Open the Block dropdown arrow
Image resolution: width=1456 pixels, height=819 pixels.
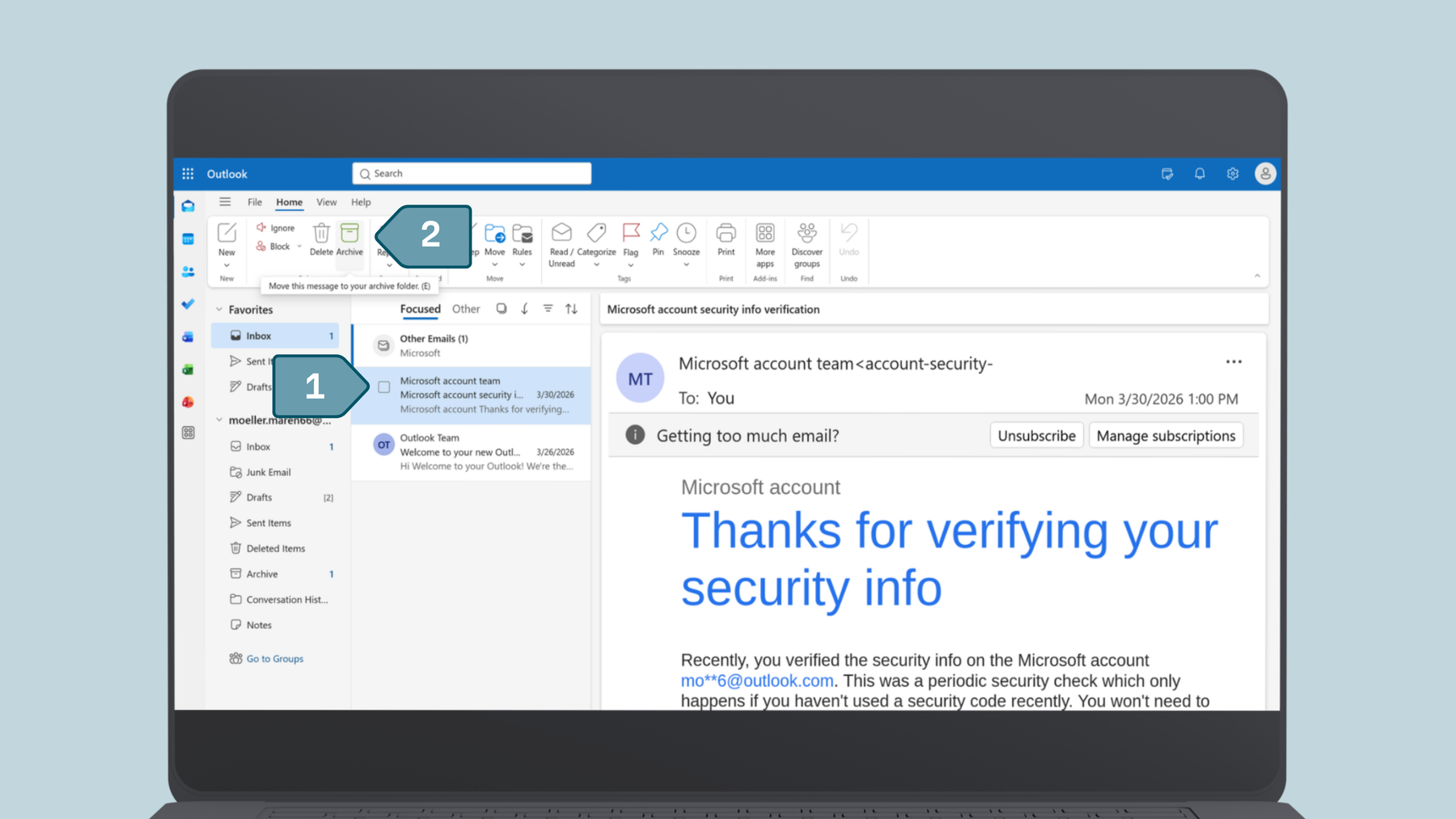[299, 247]
